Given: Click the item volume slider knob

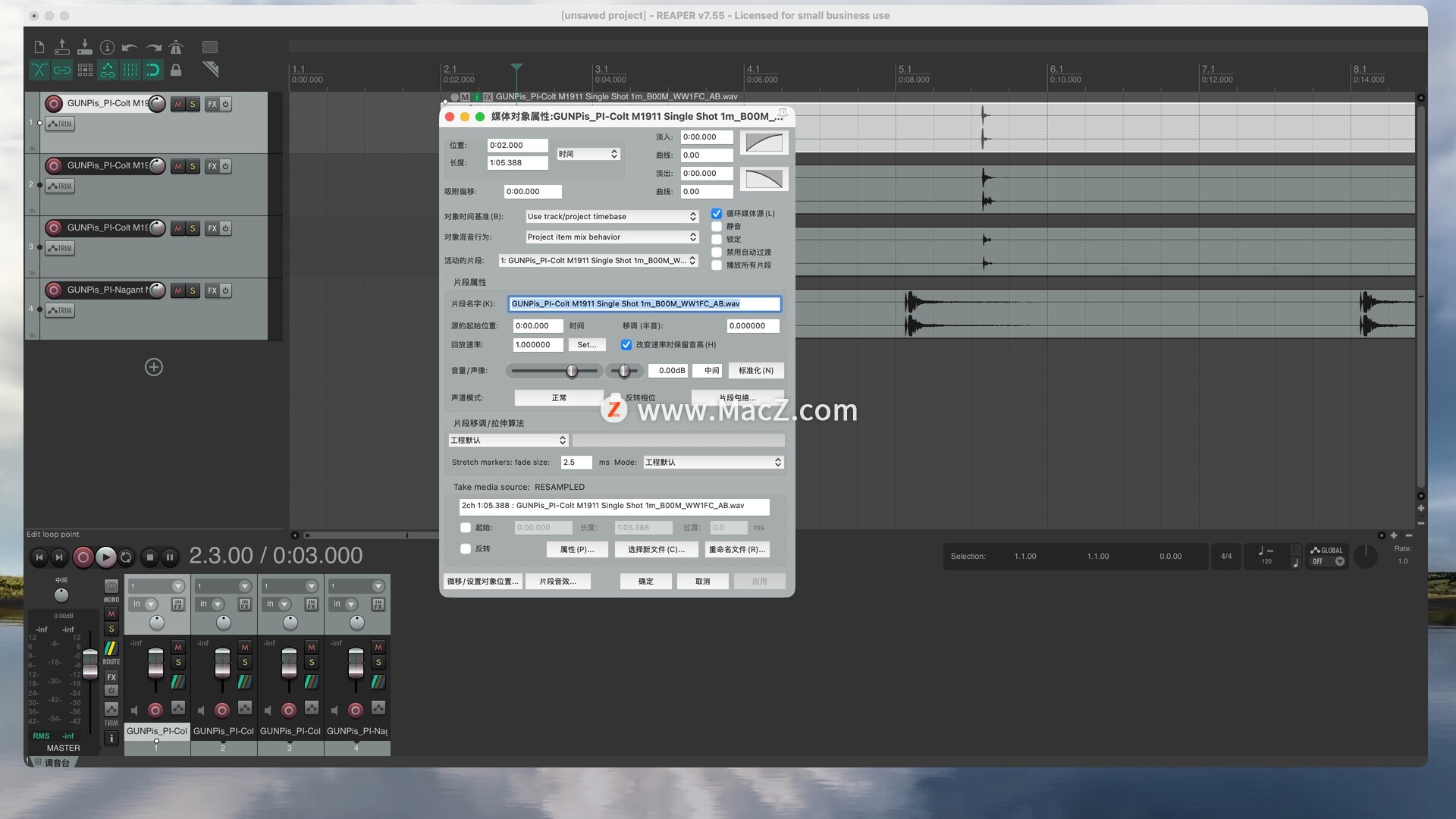Looking at the screenshot, I should point(573,371).
